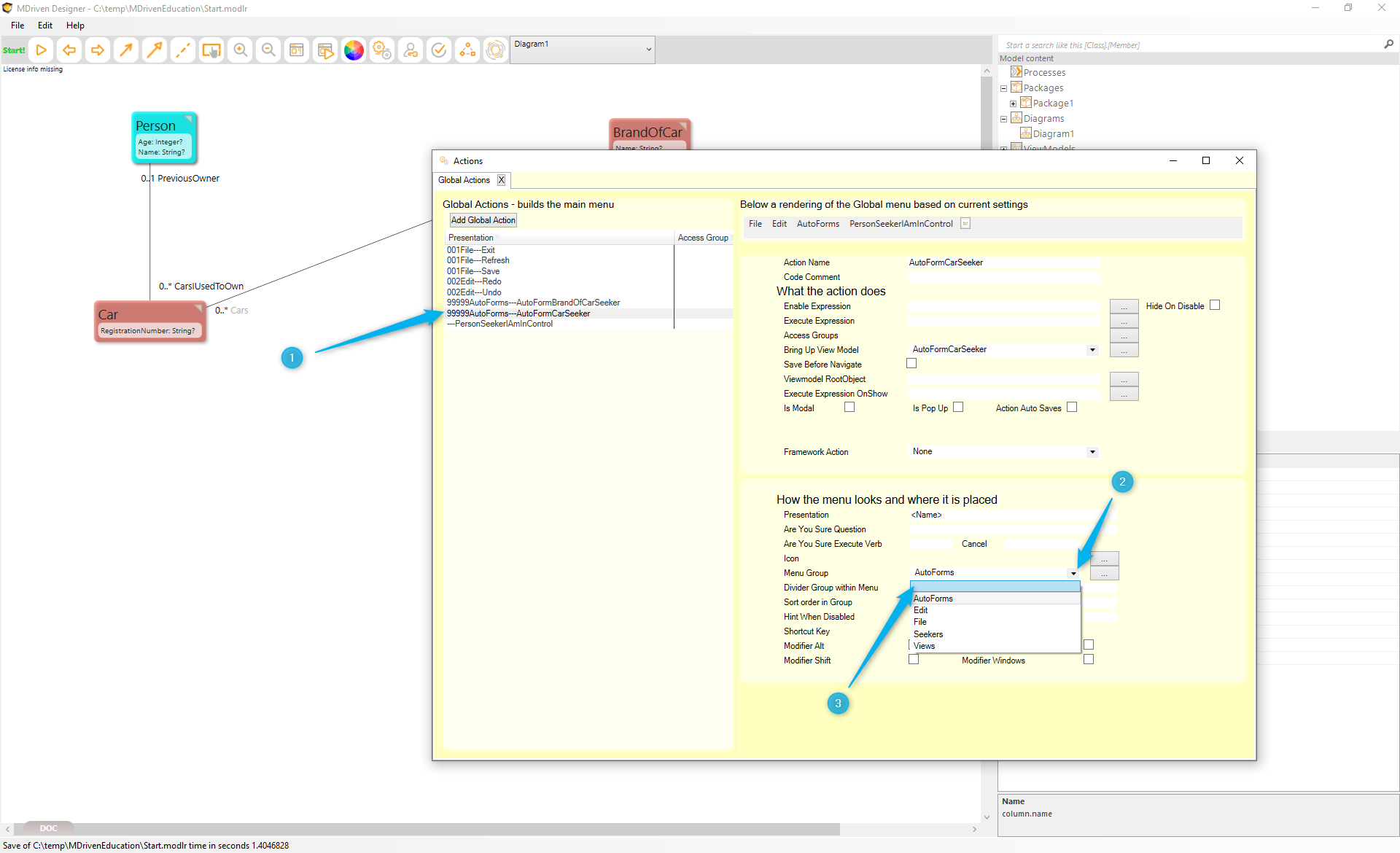
Task: Open the Diagram1 dropdown in toolbar
Action: [x=648, y=50]
